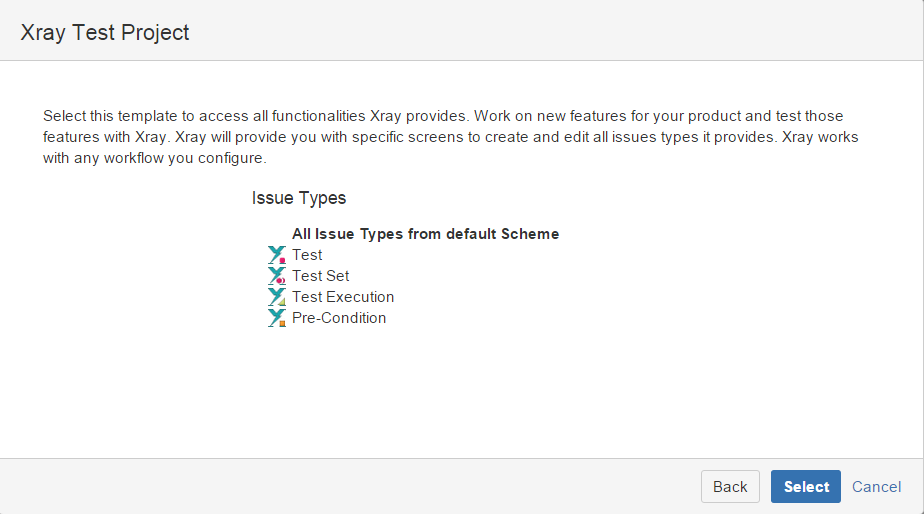Click the empty gray footer area left of Back
This screenshot has height=514, width=924.
pos(350,486)
